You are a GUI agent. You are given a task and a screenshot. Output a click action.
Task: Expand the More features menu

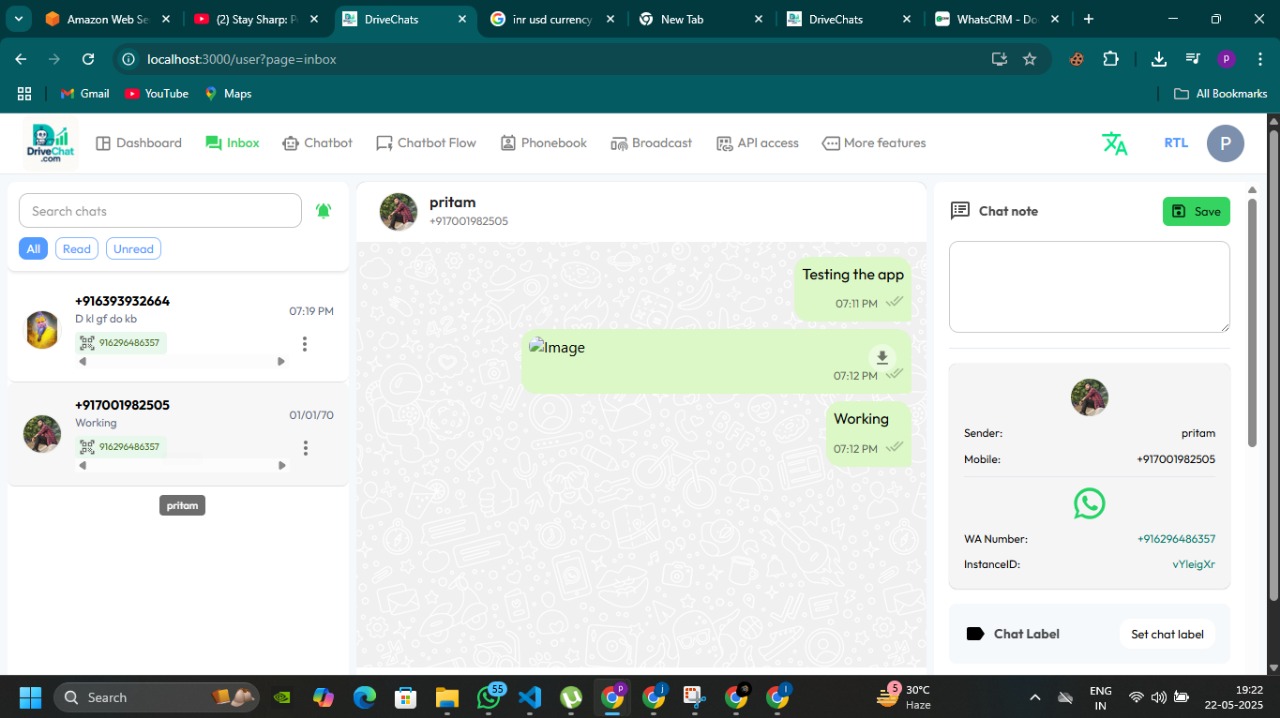coord(874,143)
